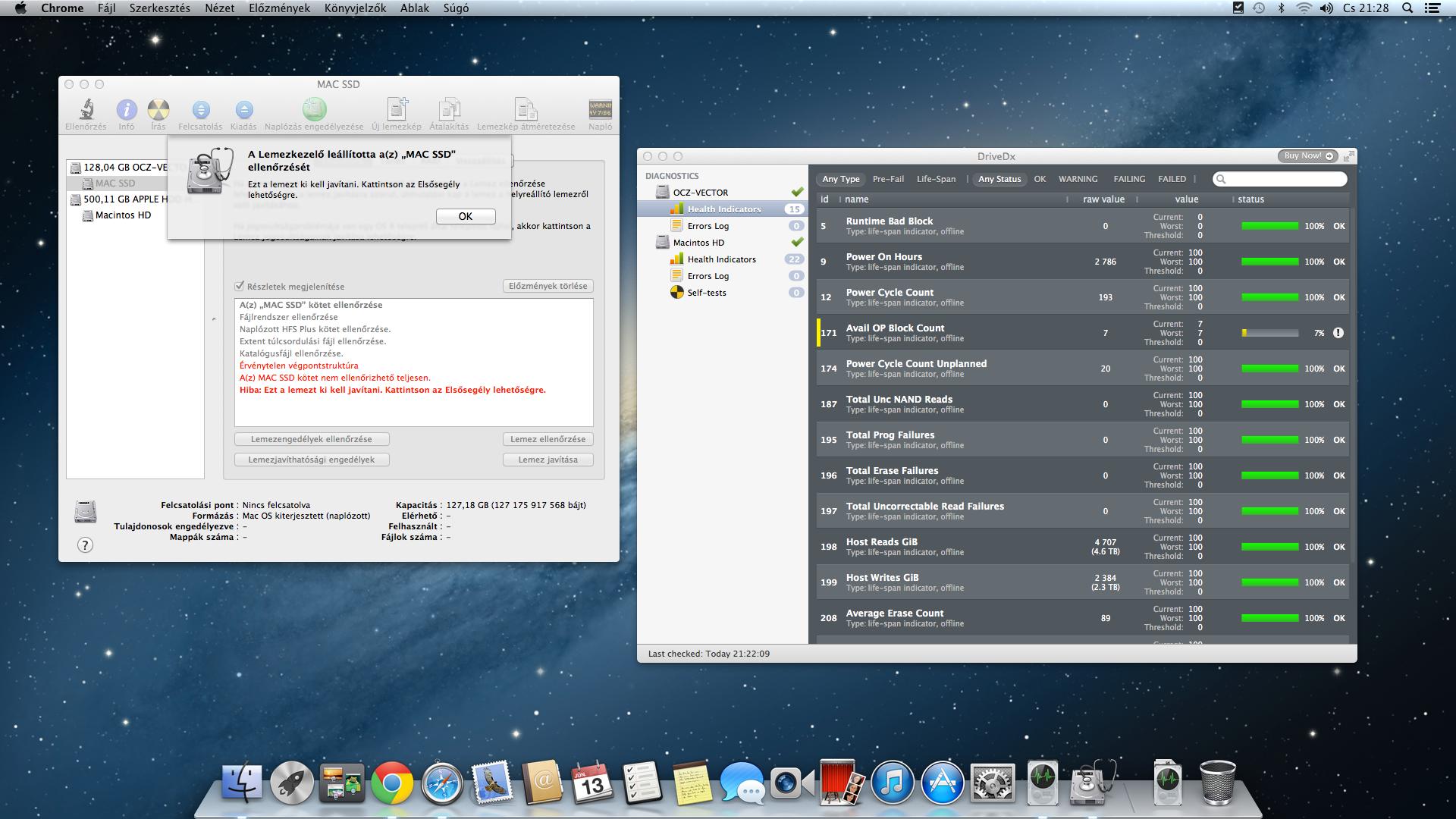Viewport: 1456px width, 819px height.
Task: Toggle Részletek megjelenítése checkbox
Action: (x=240, y=287)
